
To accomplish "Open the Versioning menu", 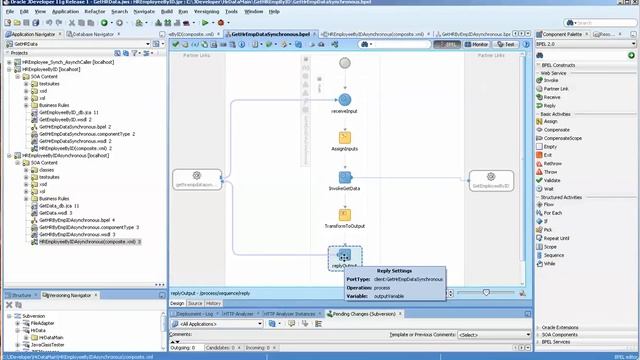I will coord(206,11).
